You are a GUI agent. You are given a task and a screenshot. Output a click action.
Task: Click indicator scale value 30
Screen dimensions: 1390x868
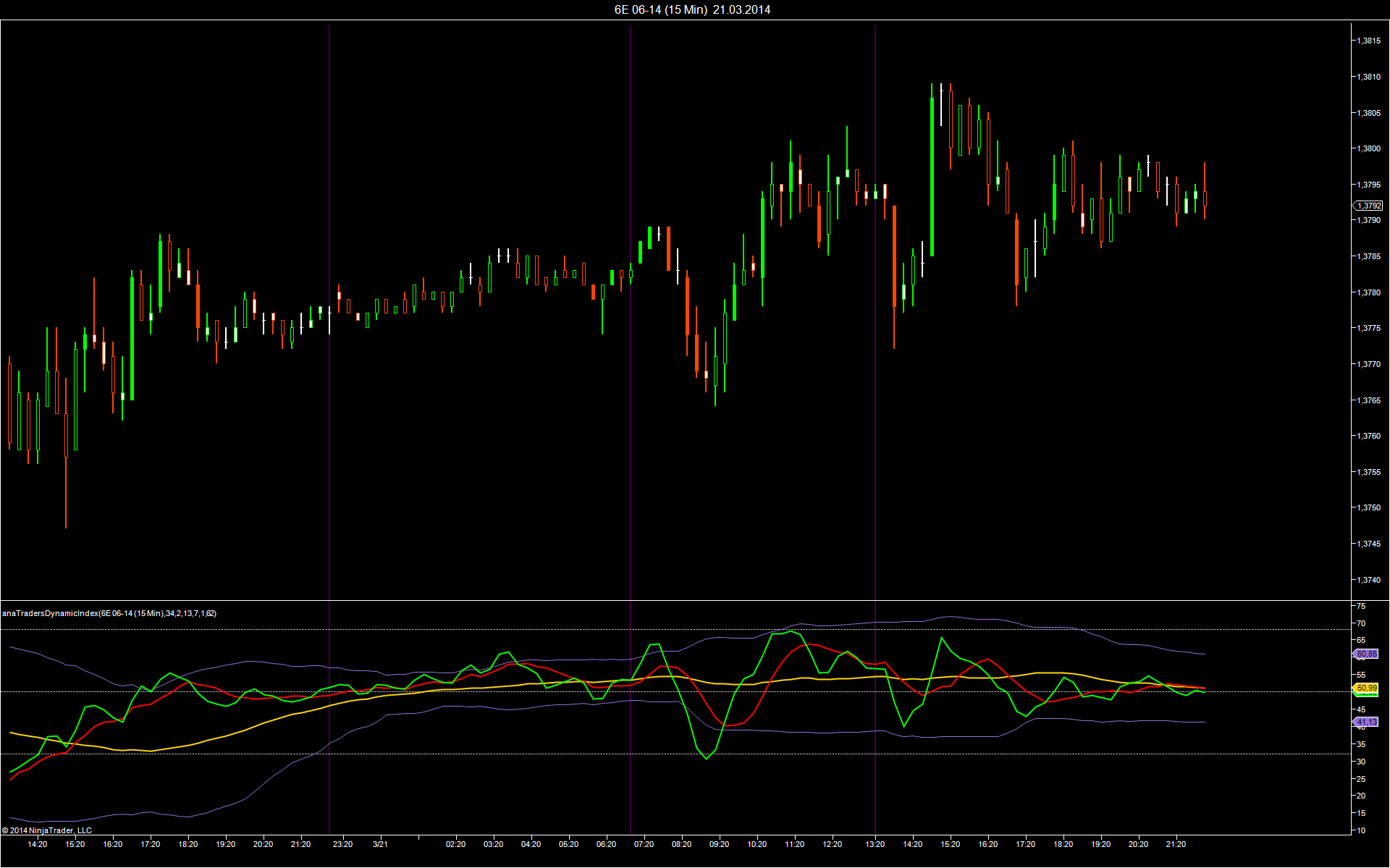[x=1361, y=762]
